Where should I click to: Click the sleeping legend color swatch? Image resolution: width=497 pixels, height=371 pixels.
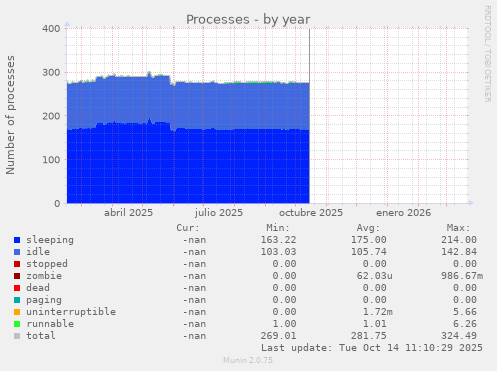[17, 240]
